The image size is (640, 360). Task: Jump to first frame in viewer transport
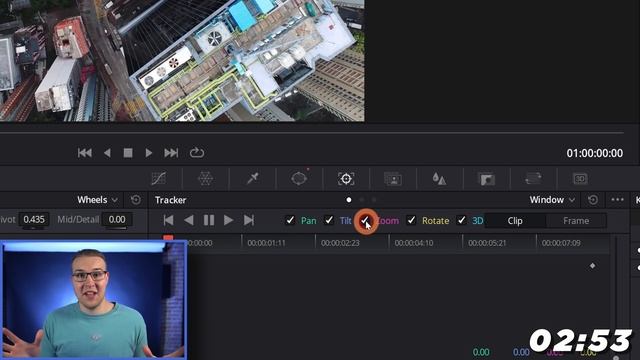click(84, 153)
